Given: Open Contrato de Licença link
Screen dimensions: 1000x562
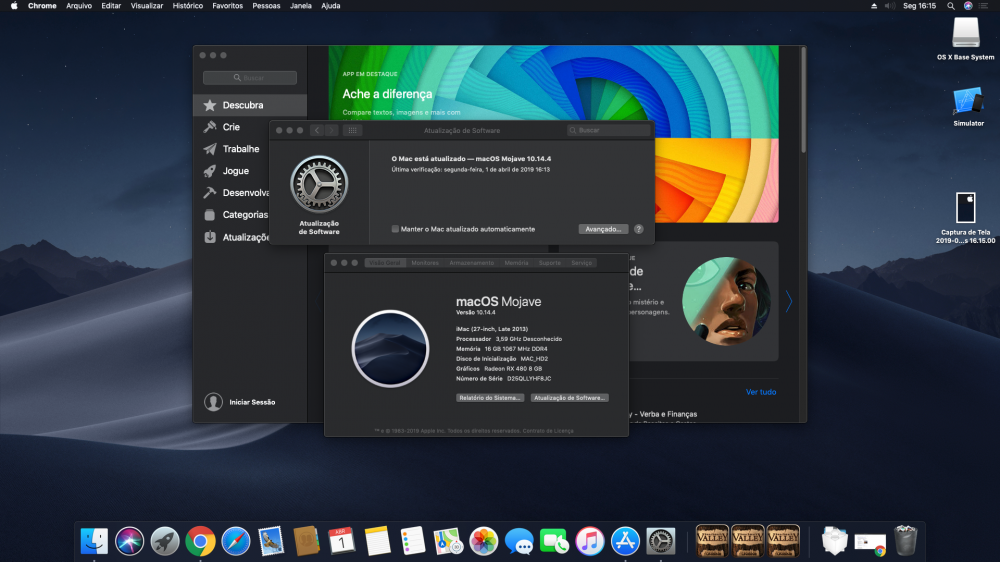Looking at the screenshot, I should [x=548, y=431].
